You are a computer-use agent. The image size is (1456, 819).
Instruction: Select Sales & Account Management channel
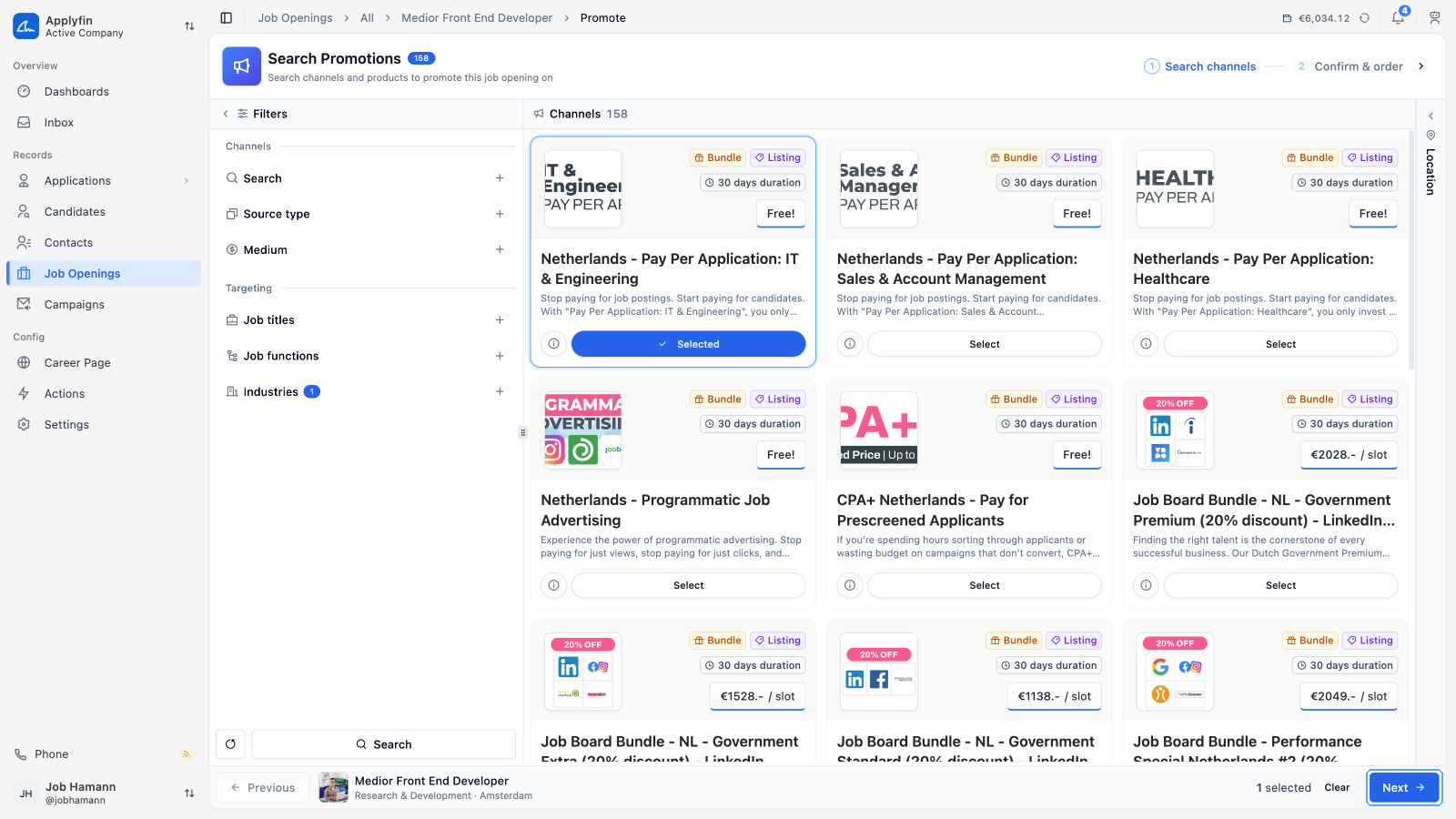click(x=985, y=344)
